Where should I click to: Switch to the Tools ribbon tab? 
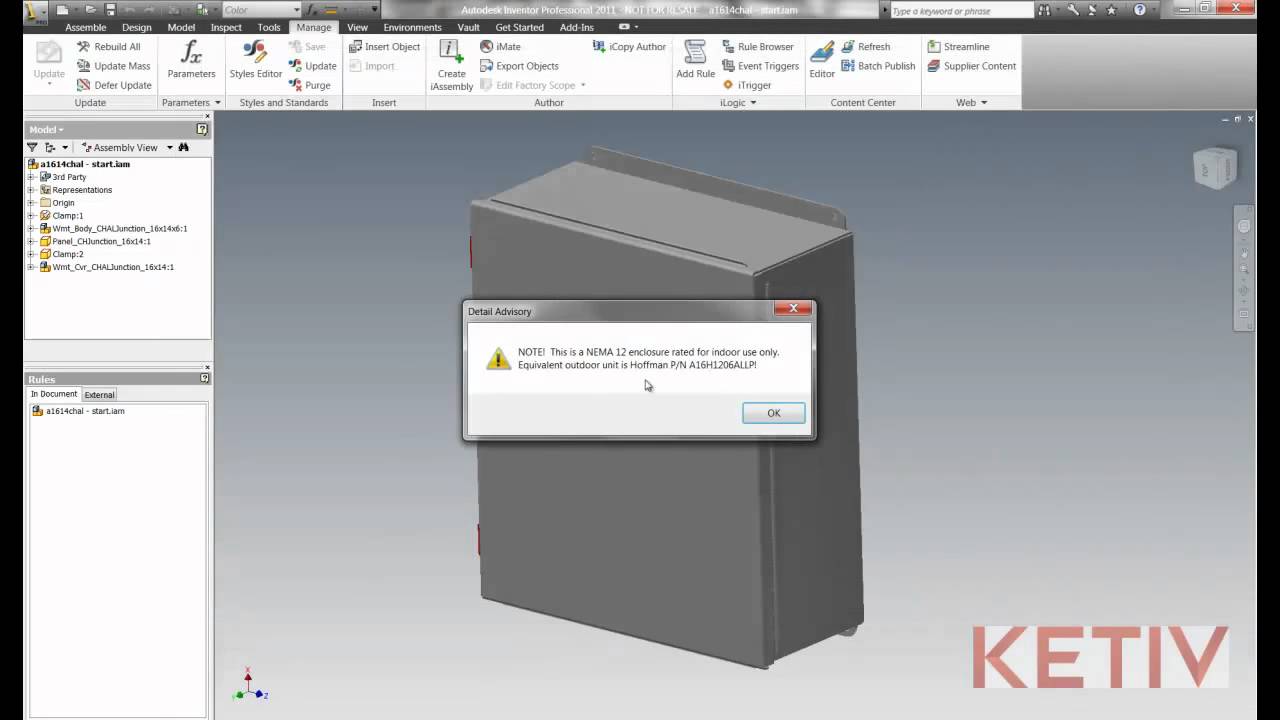coord(269,27)
